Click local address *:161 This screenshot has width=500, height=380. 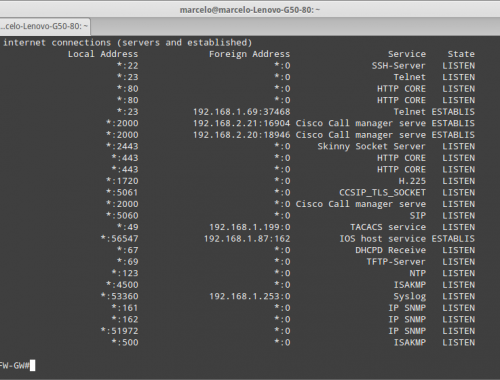click(125, 308)
